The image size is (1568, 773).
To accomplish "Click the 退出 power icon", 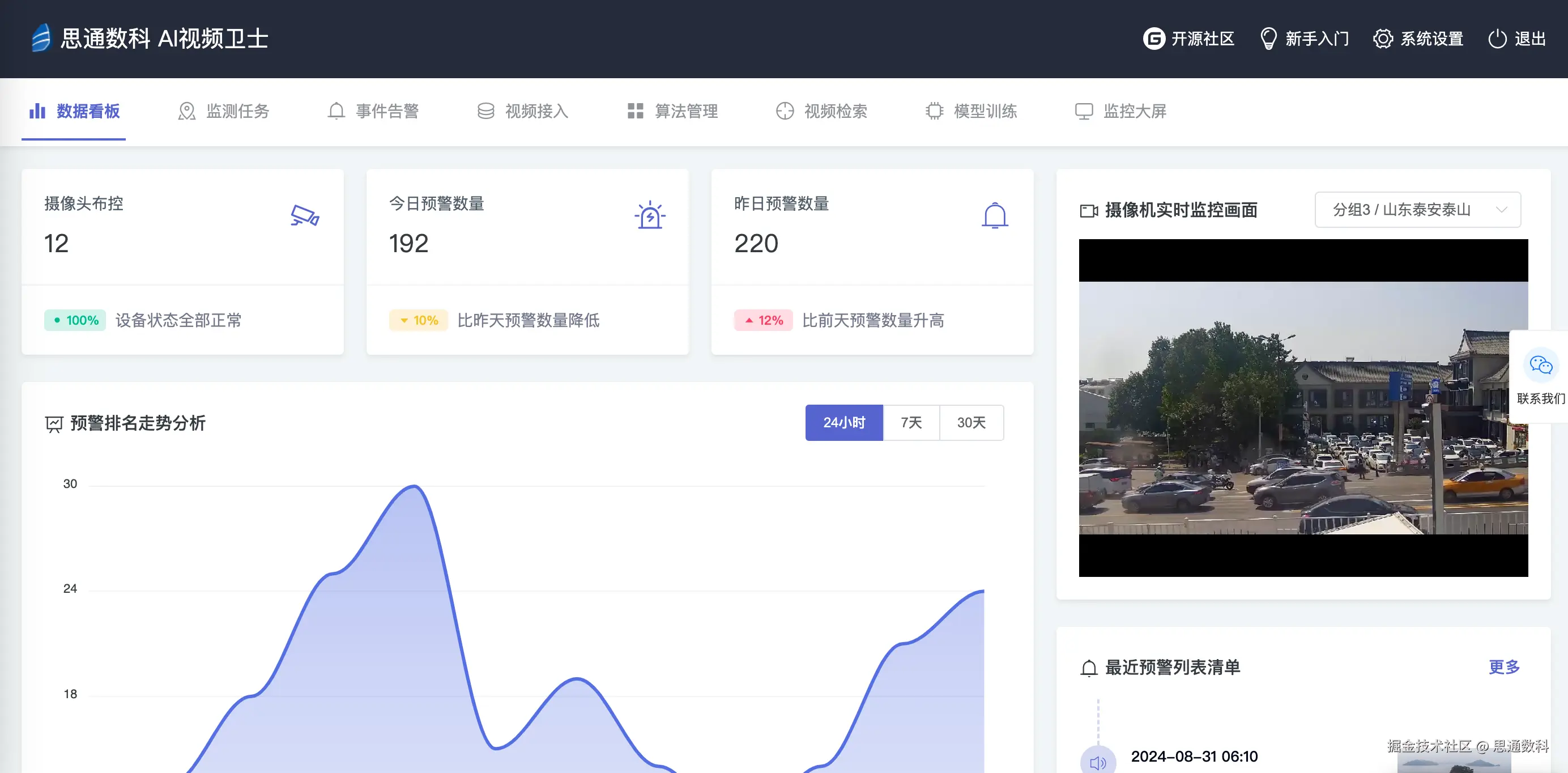I will pyautogui.click(x=1497, y=39).
